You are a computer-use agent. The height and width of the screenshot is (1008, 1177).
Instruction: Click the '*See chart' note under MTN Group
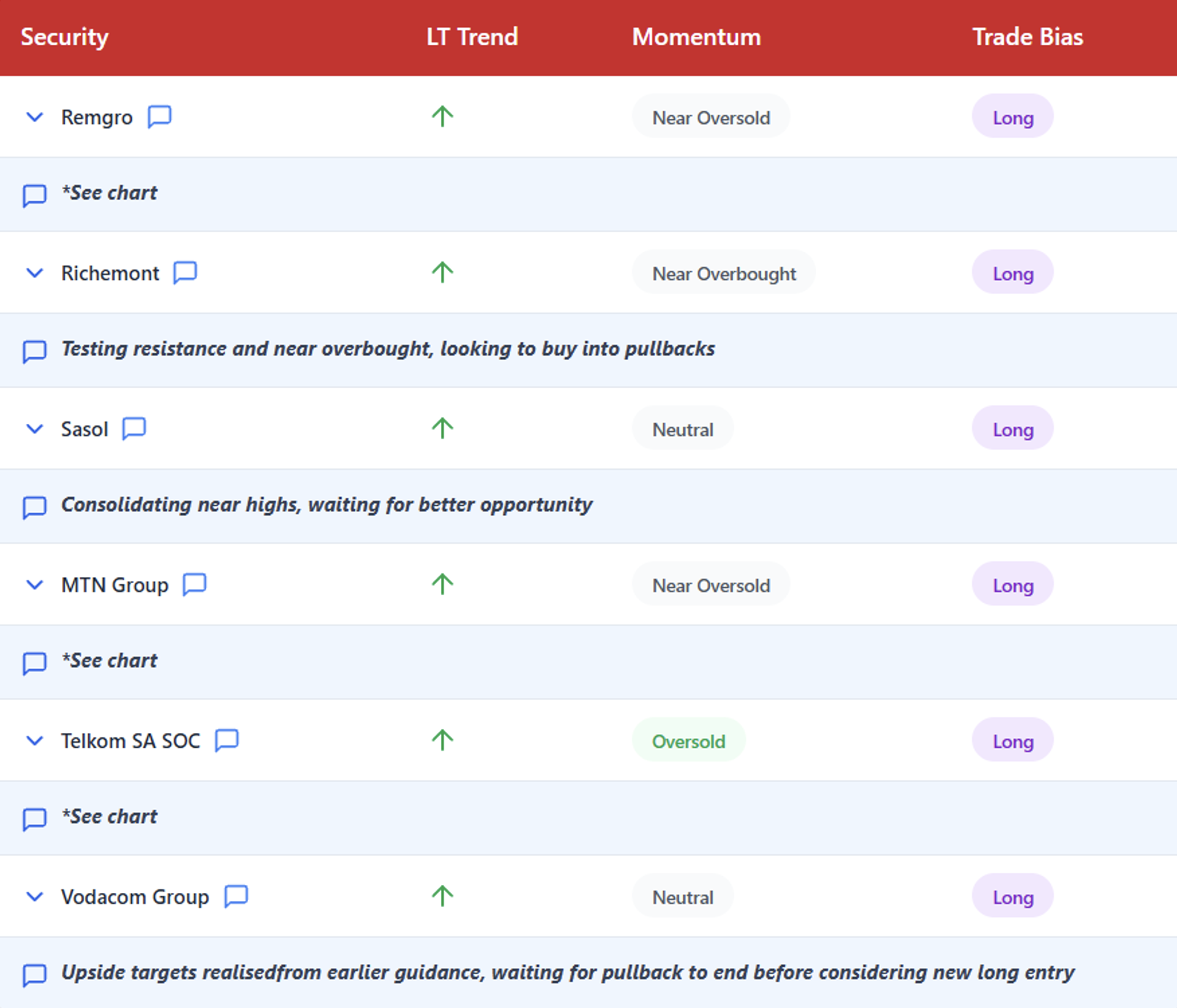click(x=109, y=661)
